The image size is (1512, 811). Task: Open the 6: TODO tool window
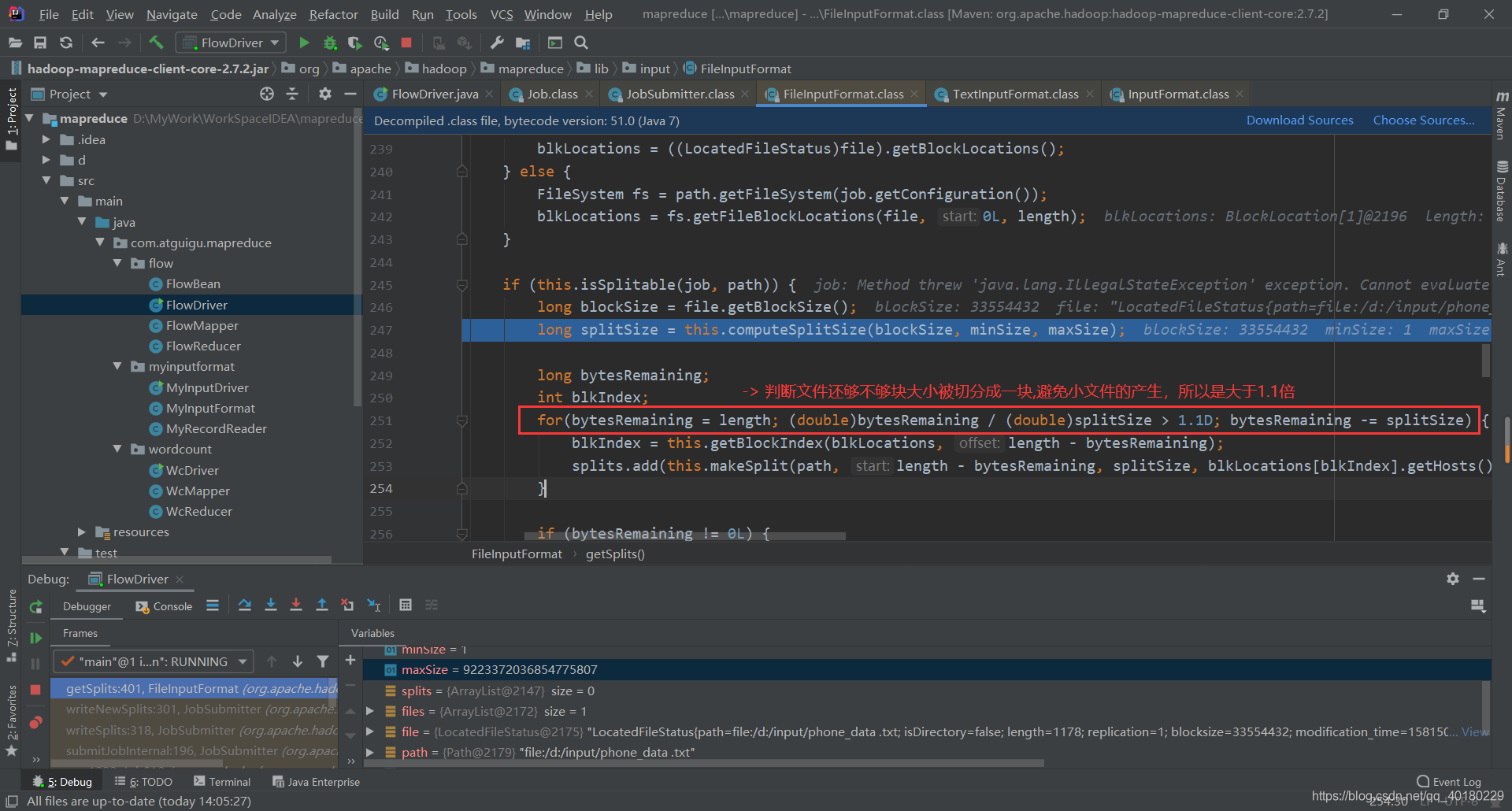click(x=143, y=782)
